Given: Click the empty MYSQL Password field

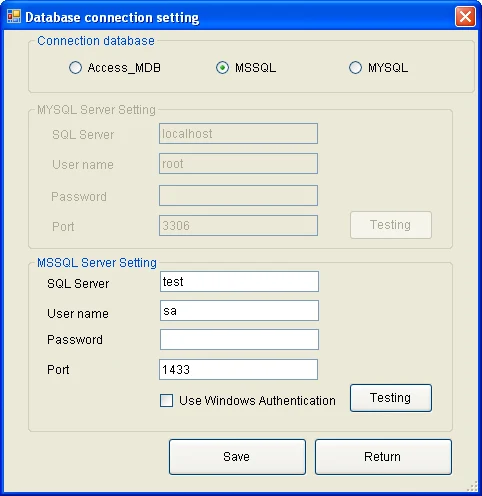Looking at the screenshot, I should [x=238, y=196].
